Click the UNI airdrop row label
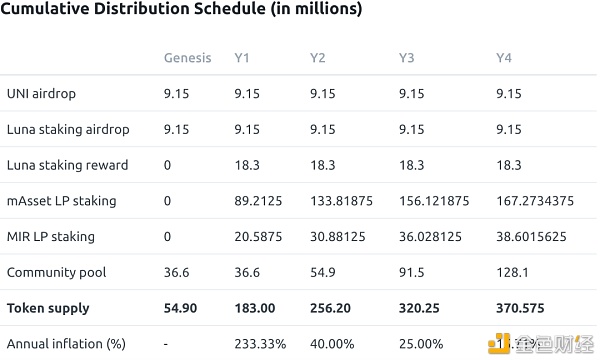 point(41,94)
